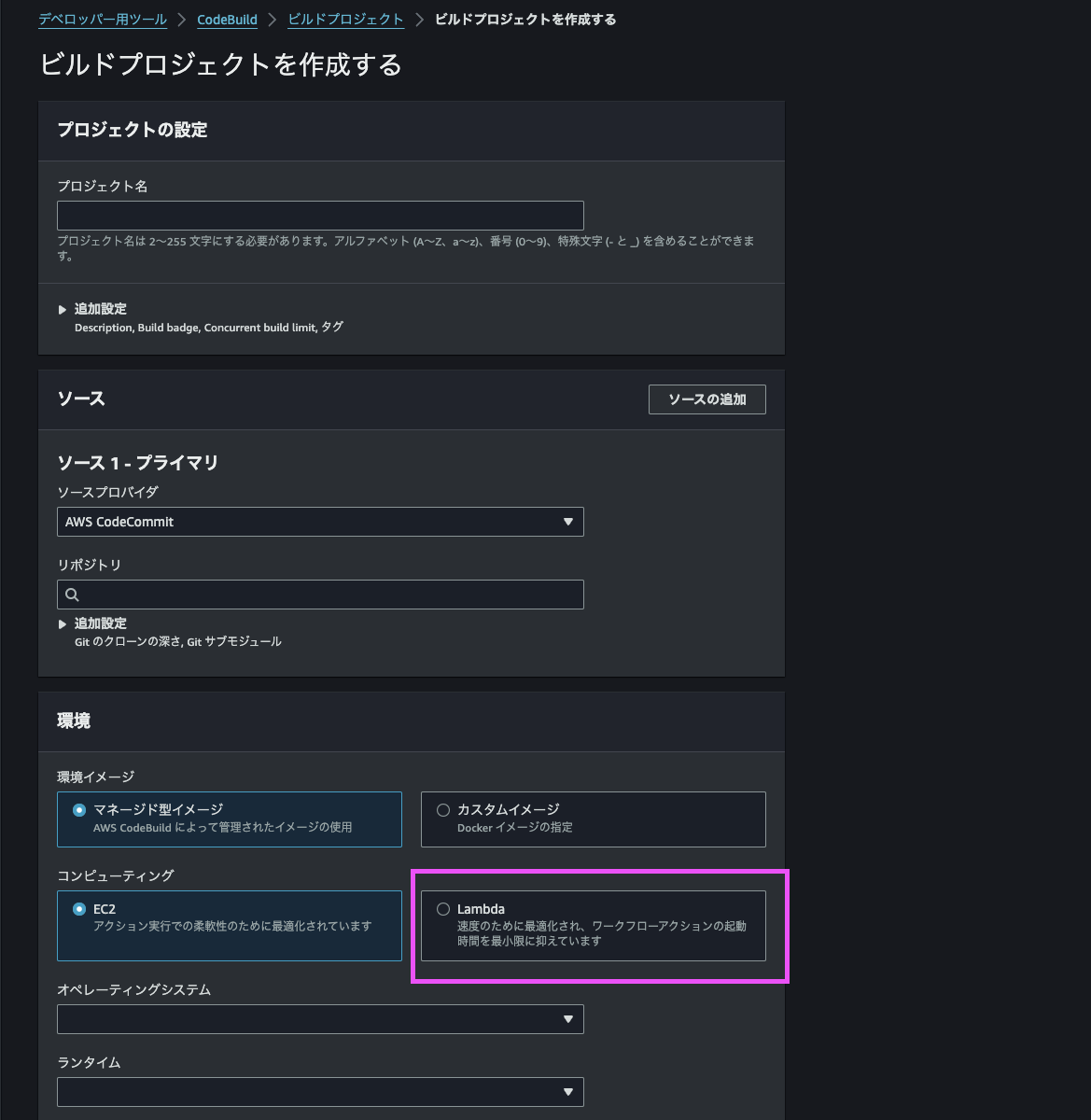Click the リポジトリ search field
This screenshot has height=1120, width=1091.
[x=320, y=595]
